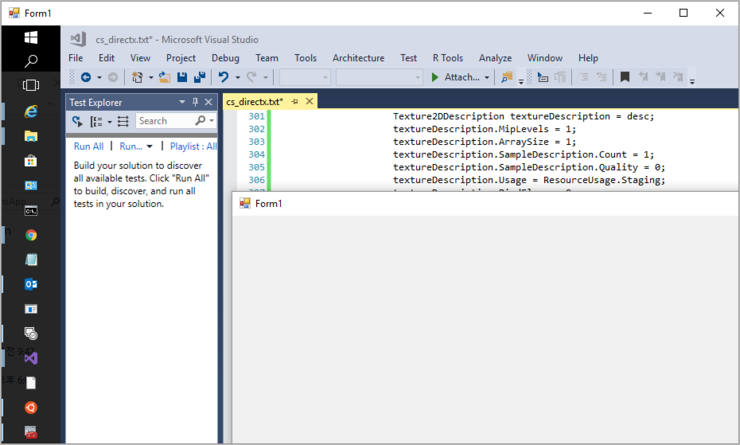Toggle auto-hide pin on Test Explorer
This screenshot has height=445, width=740.
point(195,102)
